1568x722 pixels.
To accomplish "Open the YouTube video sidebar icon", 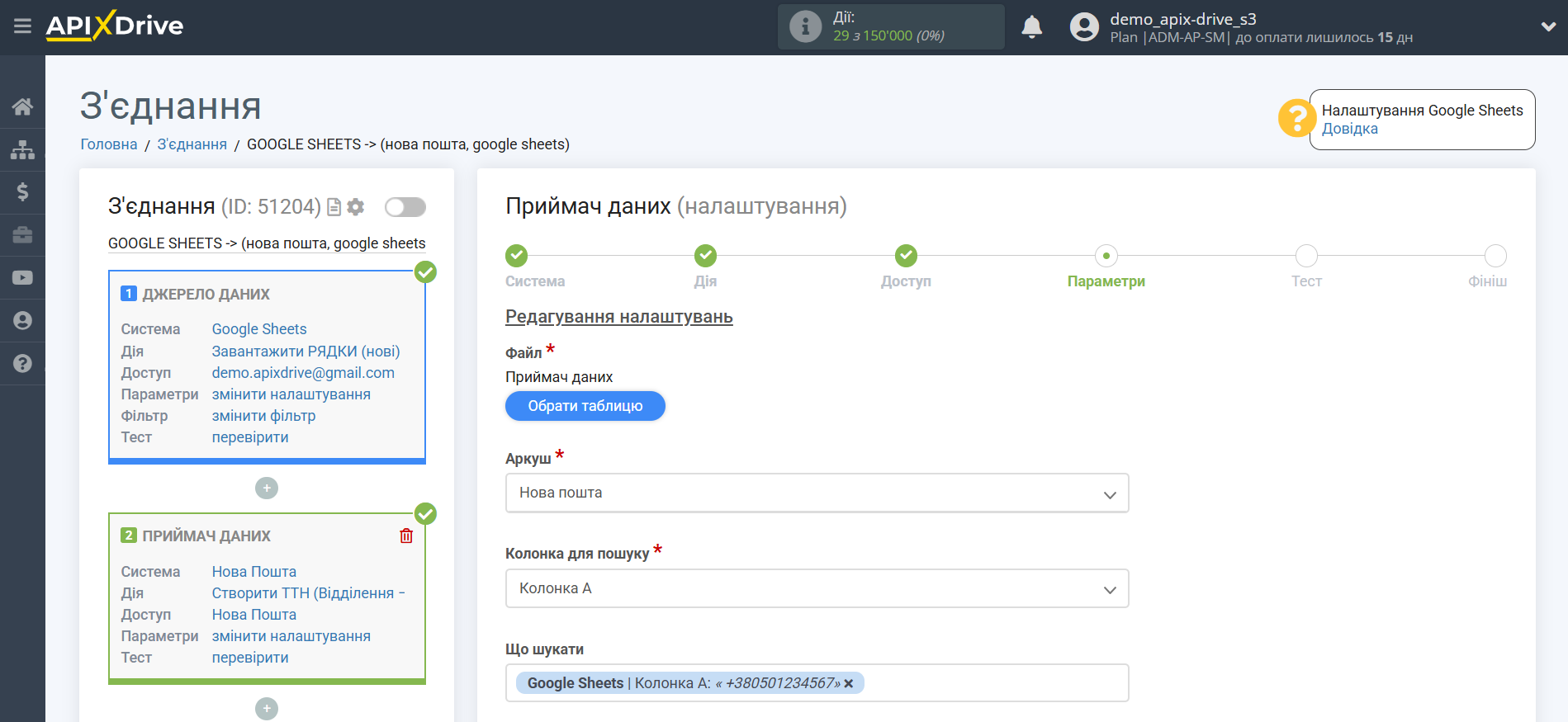I will [22, 278].
